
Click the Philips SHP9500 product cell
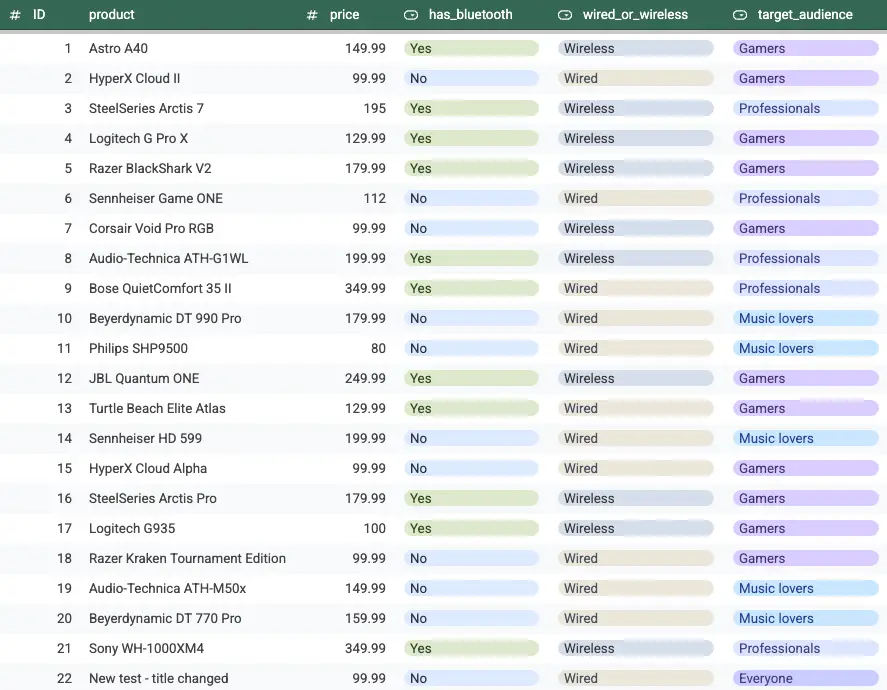pos(138,348)
